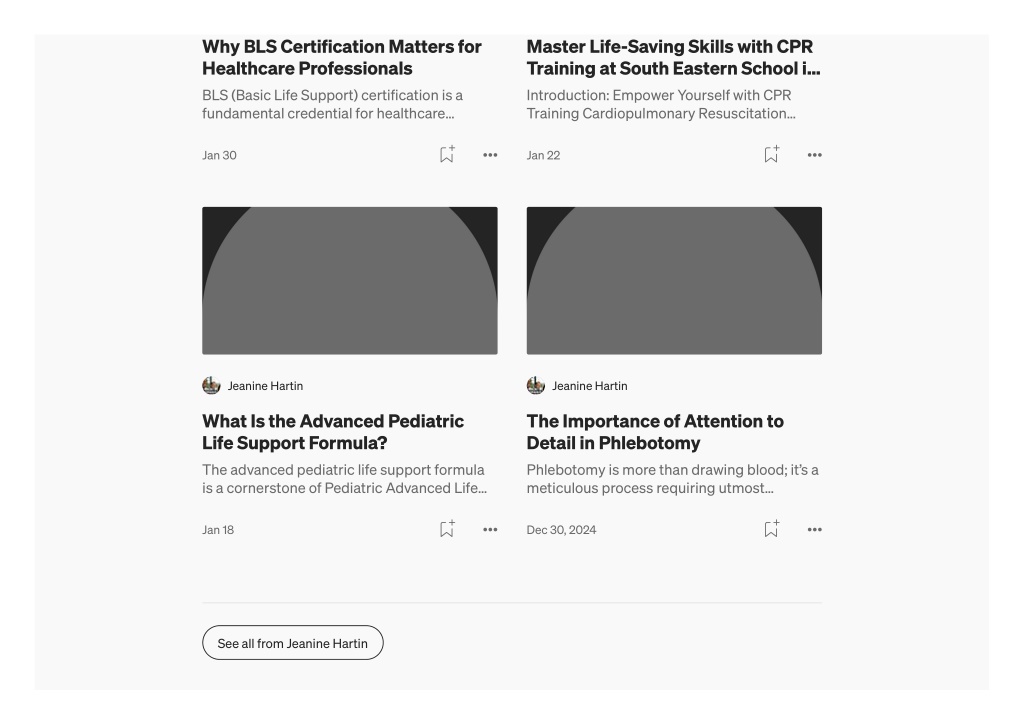Open three-dot menu for Phlebotomy article

click(814, 530)
